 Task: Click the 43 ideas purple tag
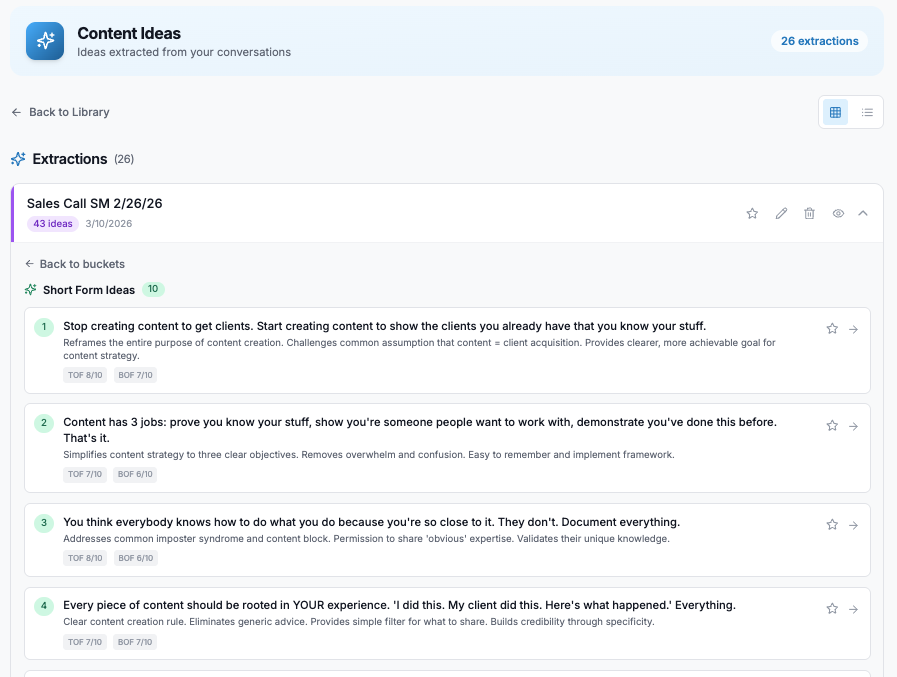[53, 224]
